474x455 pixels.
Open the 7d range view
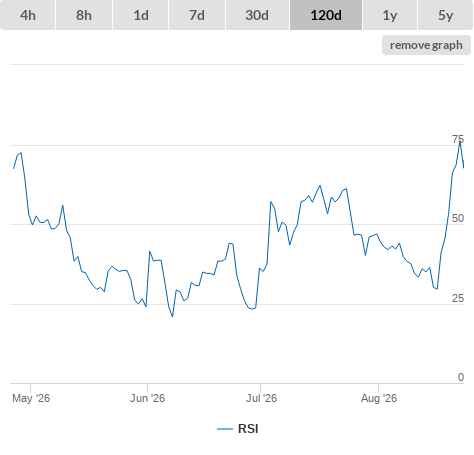tap(197, 15)
